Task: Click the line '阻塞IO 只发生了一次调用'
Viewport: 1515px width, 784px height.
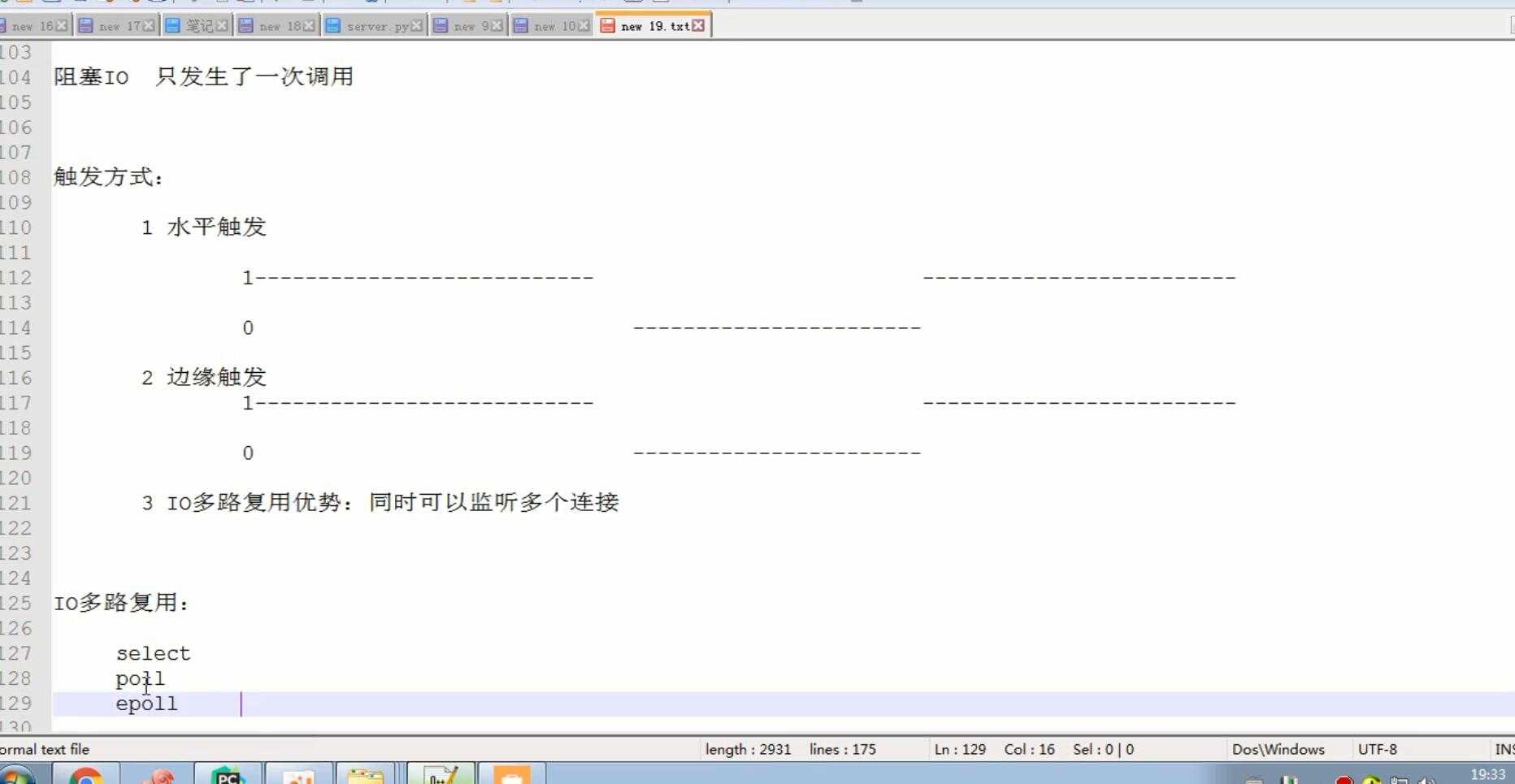Action: (x=203, y=76)
